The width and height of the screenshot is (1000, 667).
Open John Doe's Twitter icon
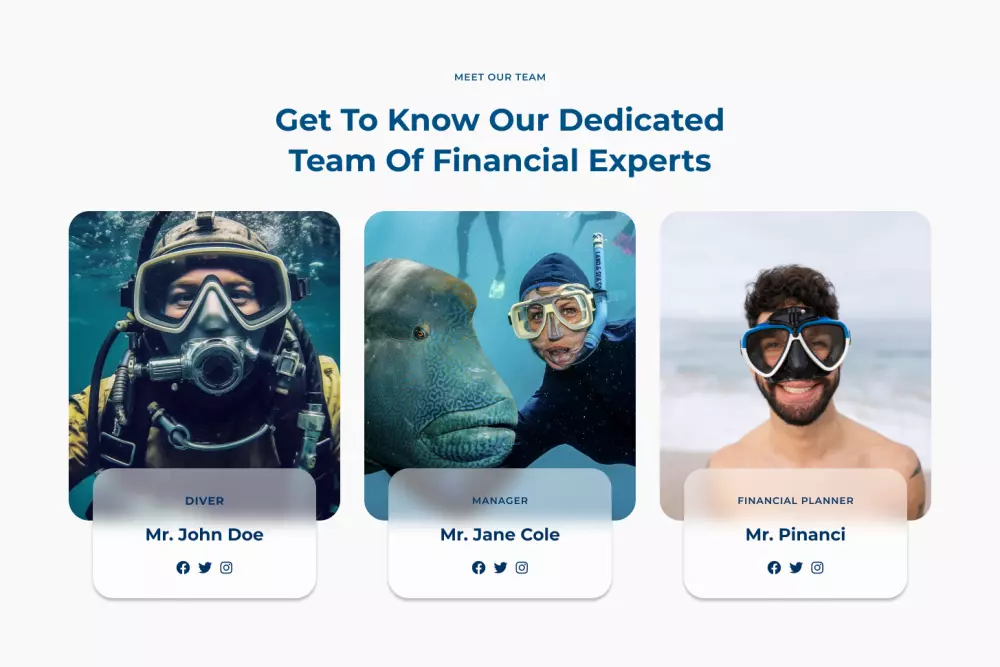tap(205, 568)
